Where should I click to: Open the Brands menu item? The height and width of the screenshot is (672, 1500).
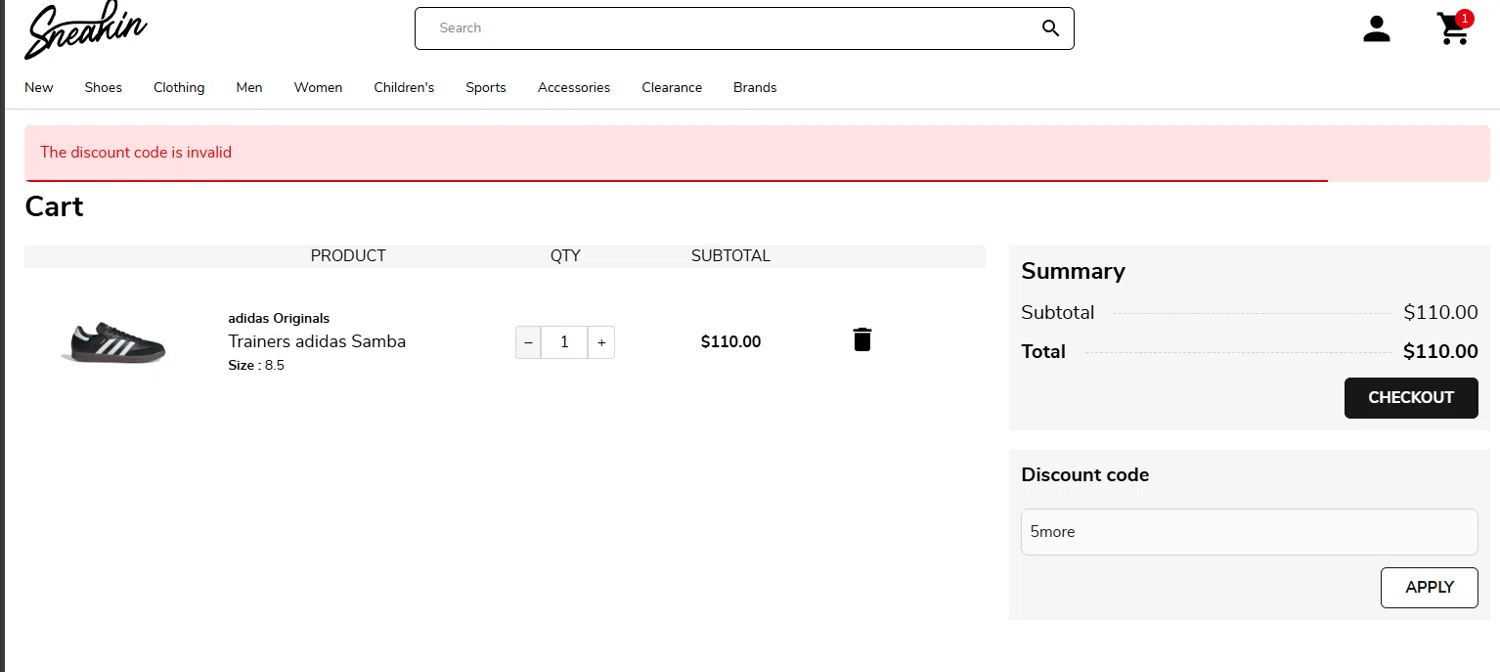click(755, 88)
